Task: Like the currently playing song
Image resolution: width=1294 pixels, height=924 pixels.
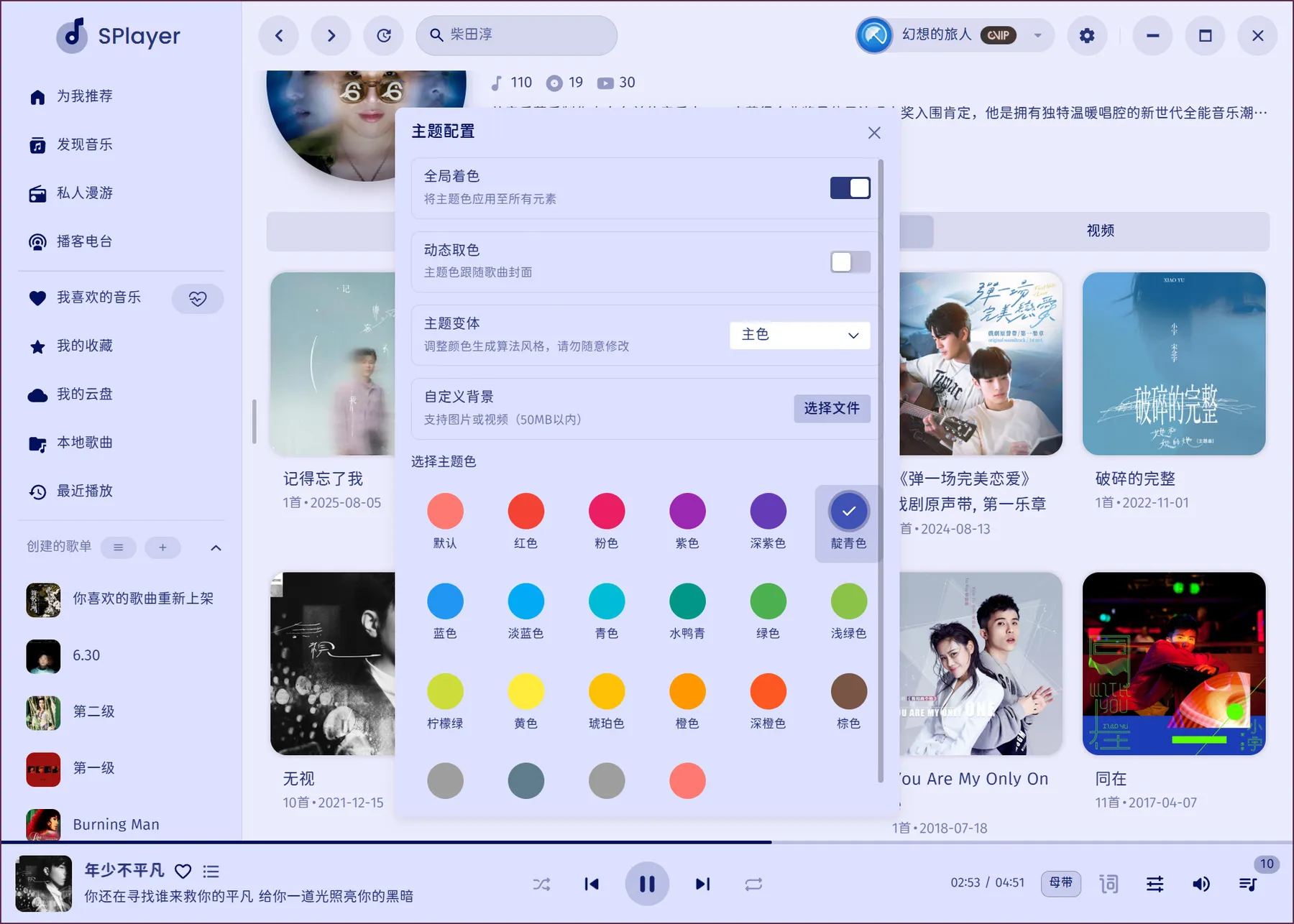Action: coord(183,872)
